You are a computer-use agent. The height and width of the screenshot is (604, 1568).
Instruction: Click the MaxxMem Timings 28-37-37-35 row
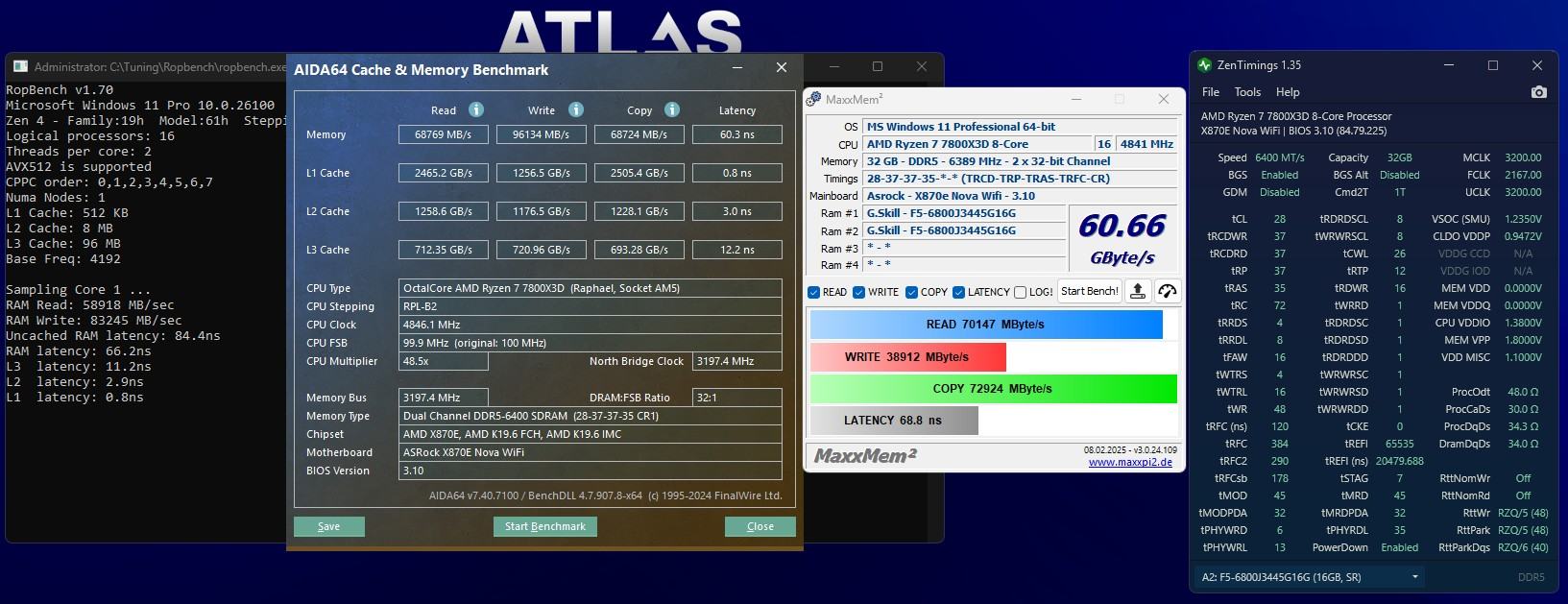1020,179
